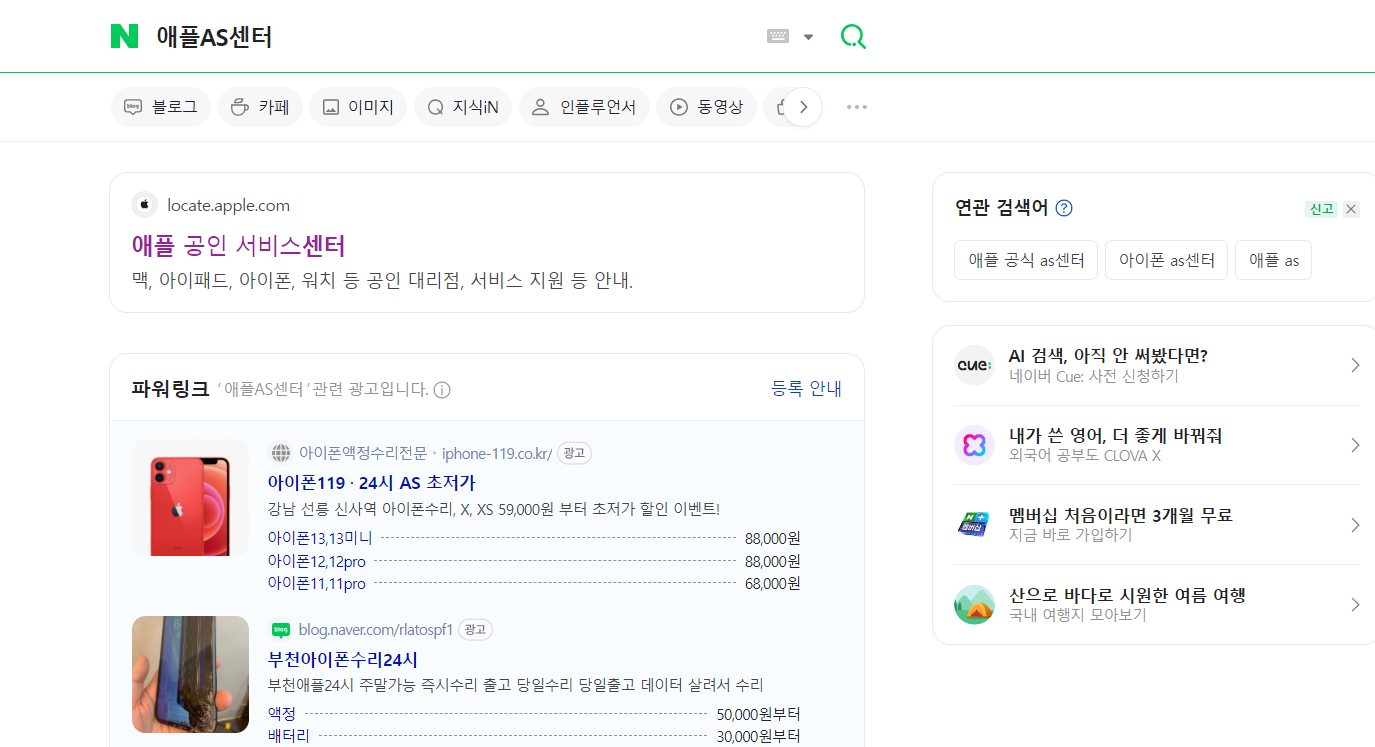Select related search 아이폰 as센터
Screen dimensions: 1375x747
[1167, 260]
